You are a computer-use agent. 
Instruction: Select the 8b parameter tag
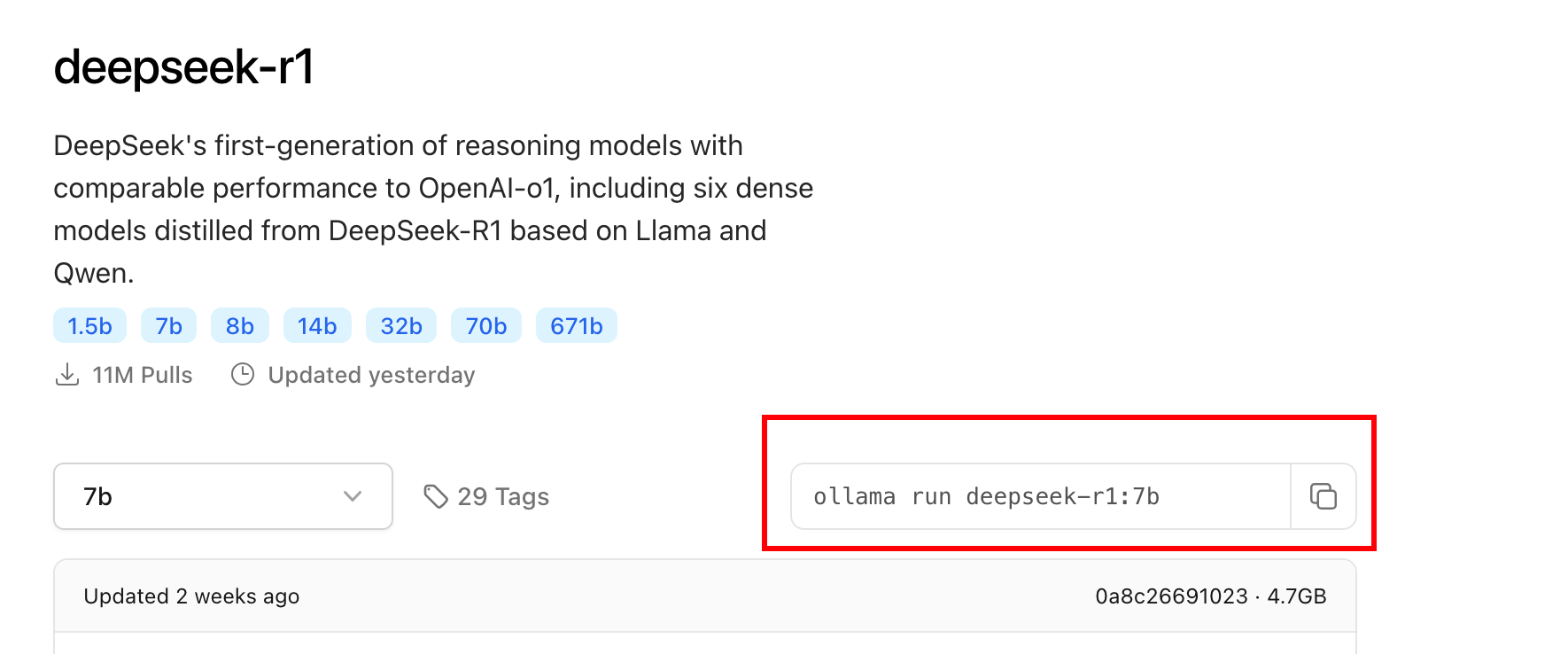239,325
